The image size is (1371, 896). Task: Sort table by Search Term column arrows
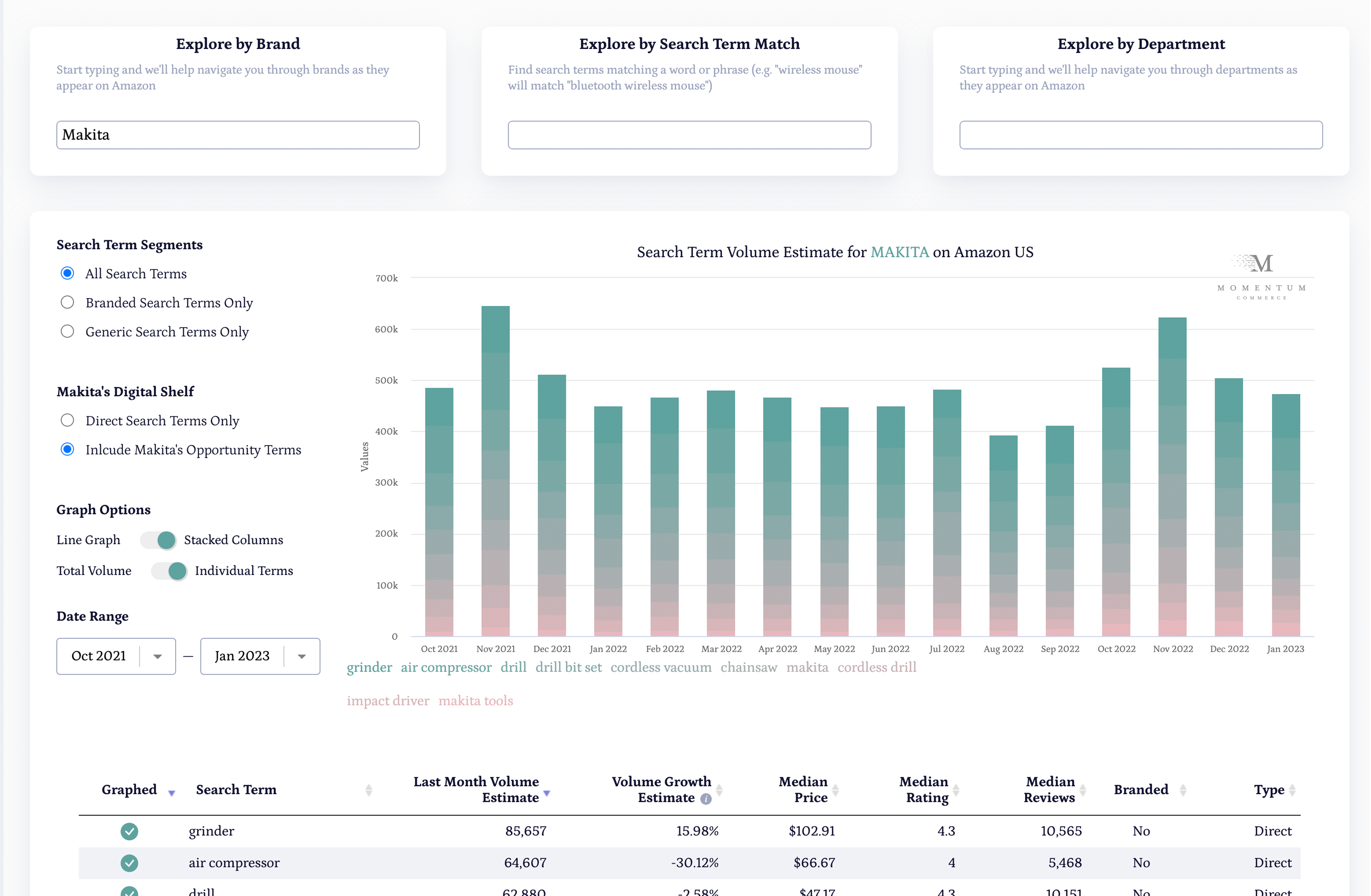point(369,790)
